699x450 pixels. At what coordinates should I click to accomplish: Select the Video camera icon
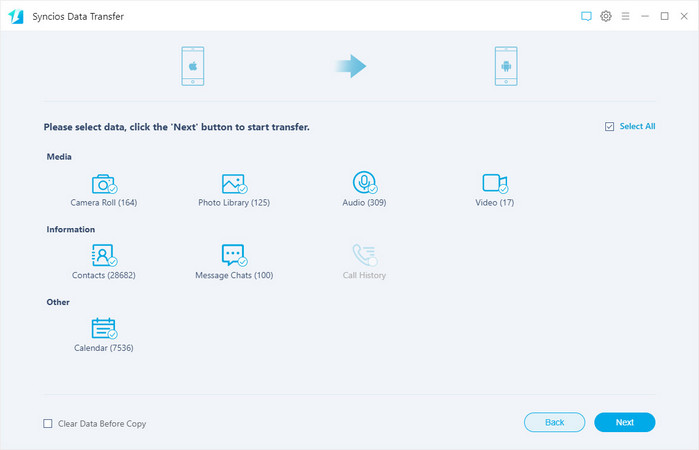pyautogui.click(x=495, y=183)
